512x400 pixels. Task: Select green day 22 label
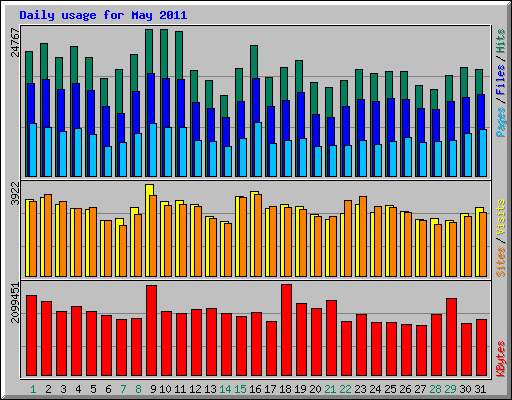click(x=345, y=389)
